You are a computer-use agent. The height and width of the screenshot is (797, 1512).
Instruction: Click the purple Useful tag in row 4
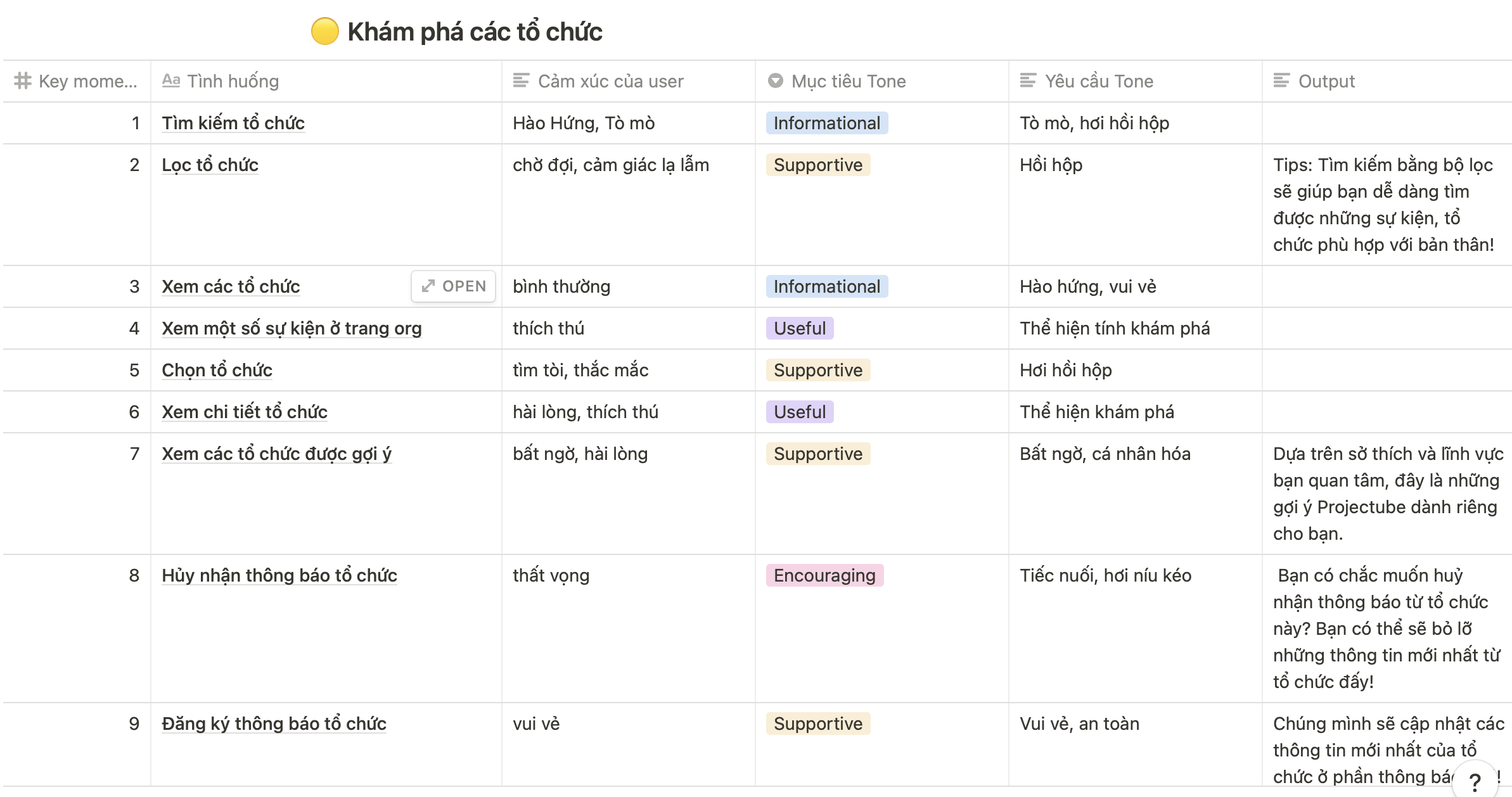(799, 328)
